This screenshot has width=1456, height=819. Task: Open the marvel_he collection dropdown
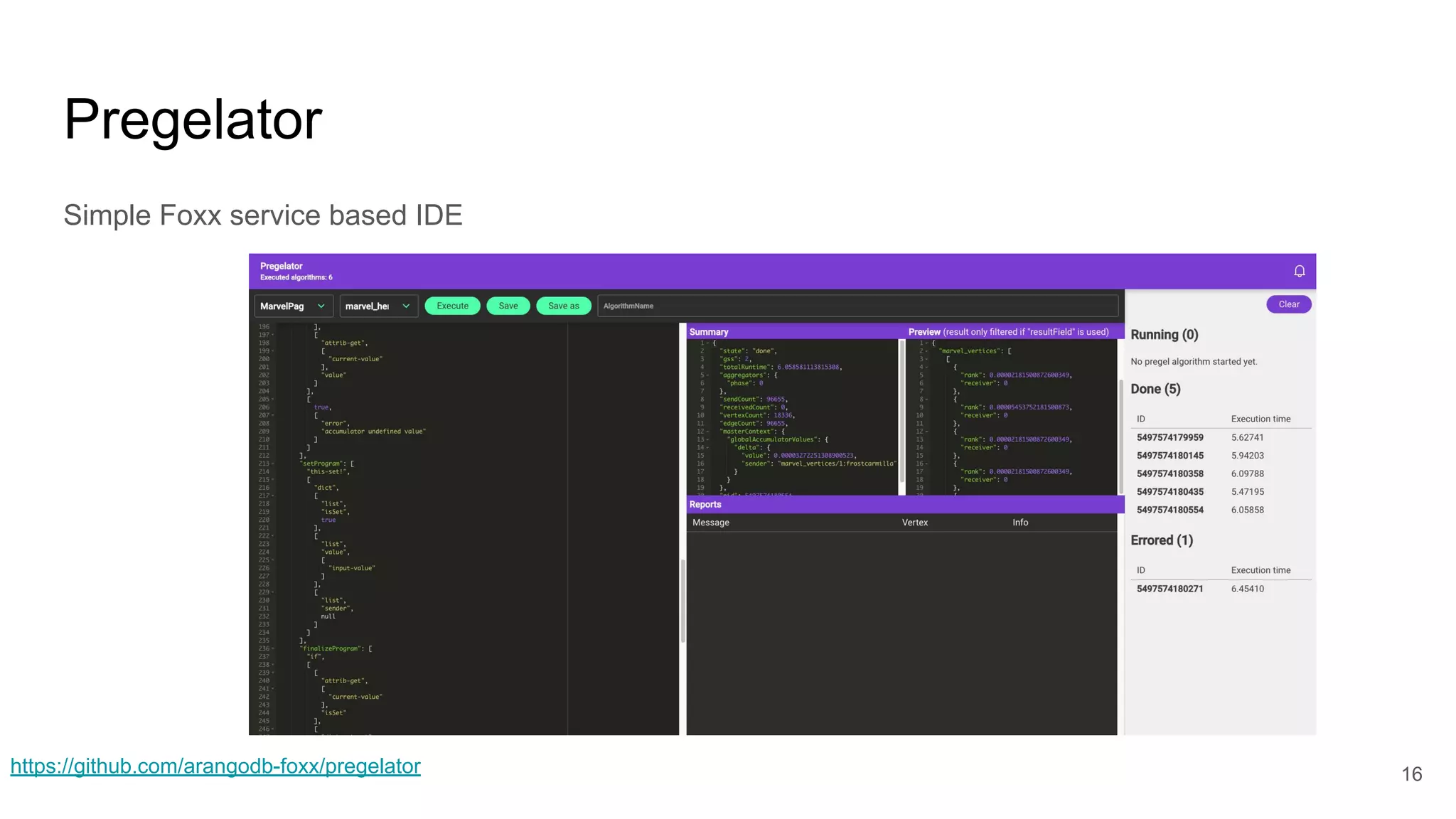378,306
